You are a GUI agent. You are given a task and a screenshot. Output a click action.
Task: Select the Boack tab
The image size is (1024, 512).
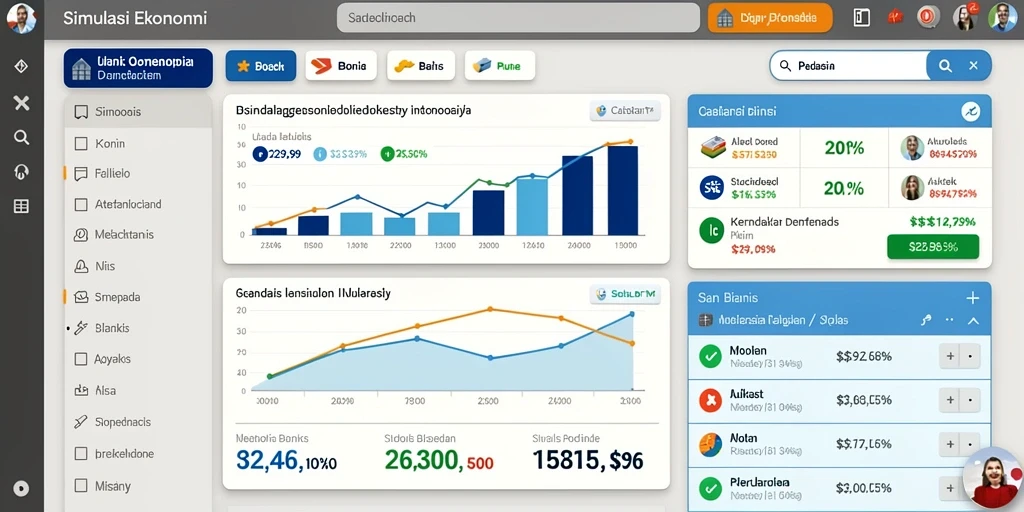pyautogui.click(x=261, y=66)
